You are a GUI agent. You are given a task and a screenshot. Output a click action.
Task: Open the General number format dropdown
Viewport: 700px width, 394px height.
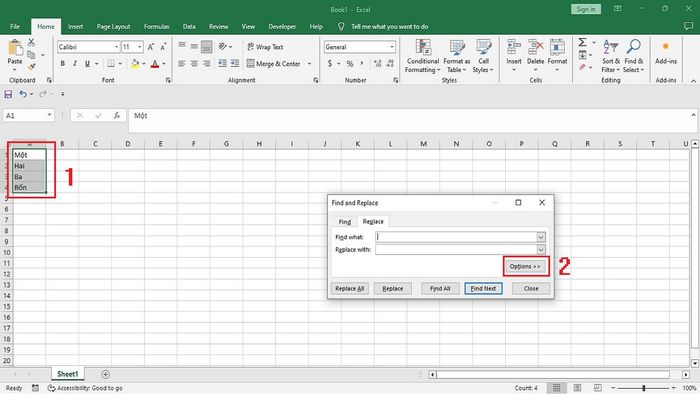point(392,47)
